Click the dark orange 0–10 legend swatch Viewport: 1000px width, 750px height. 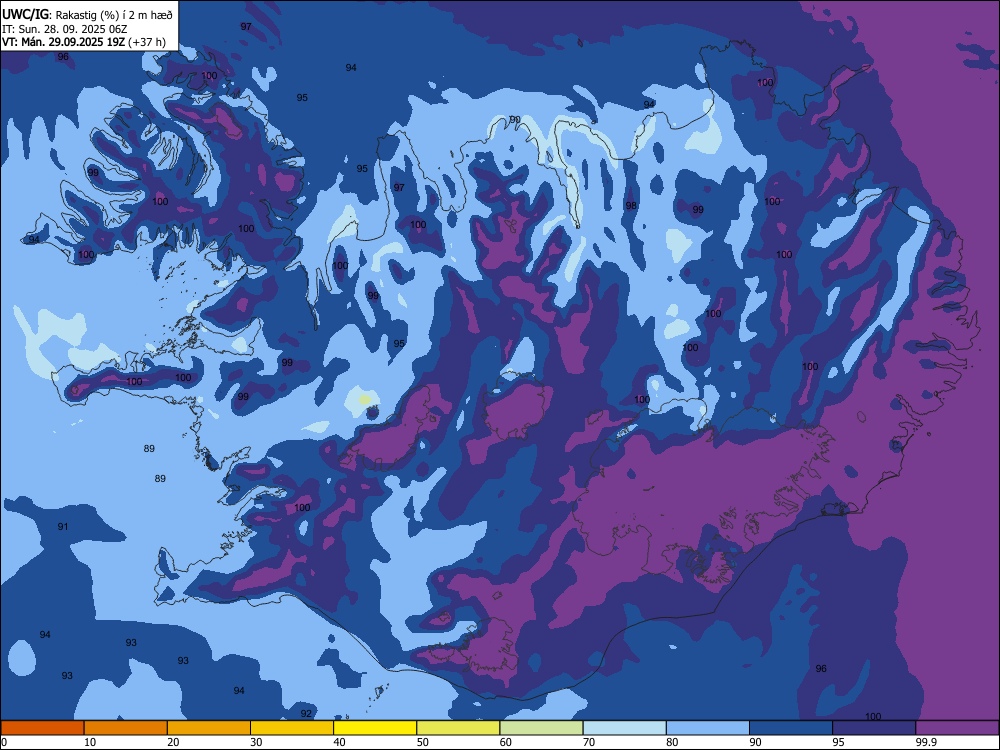click(42, 728)
